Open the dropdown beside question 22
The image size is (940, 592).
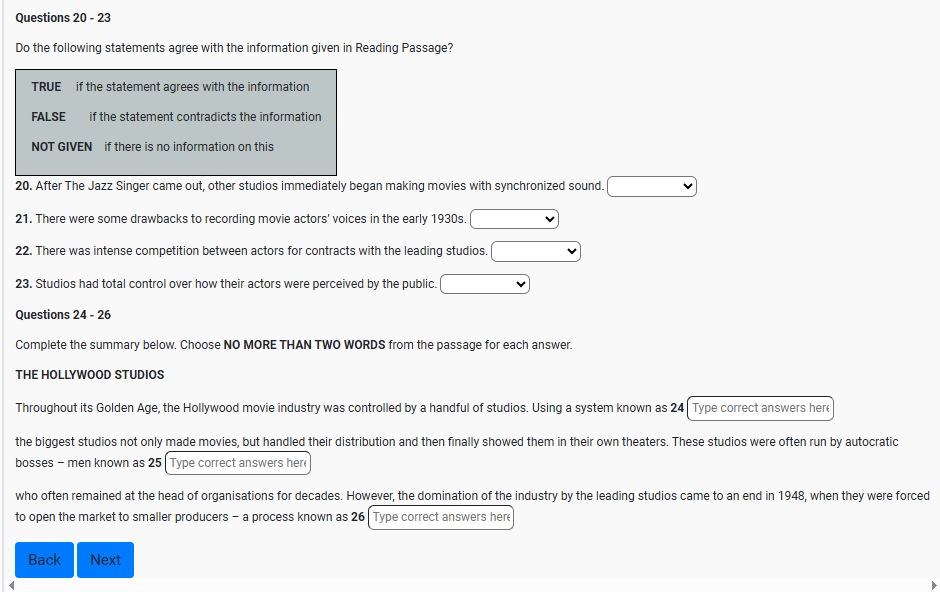coord(535,251)
